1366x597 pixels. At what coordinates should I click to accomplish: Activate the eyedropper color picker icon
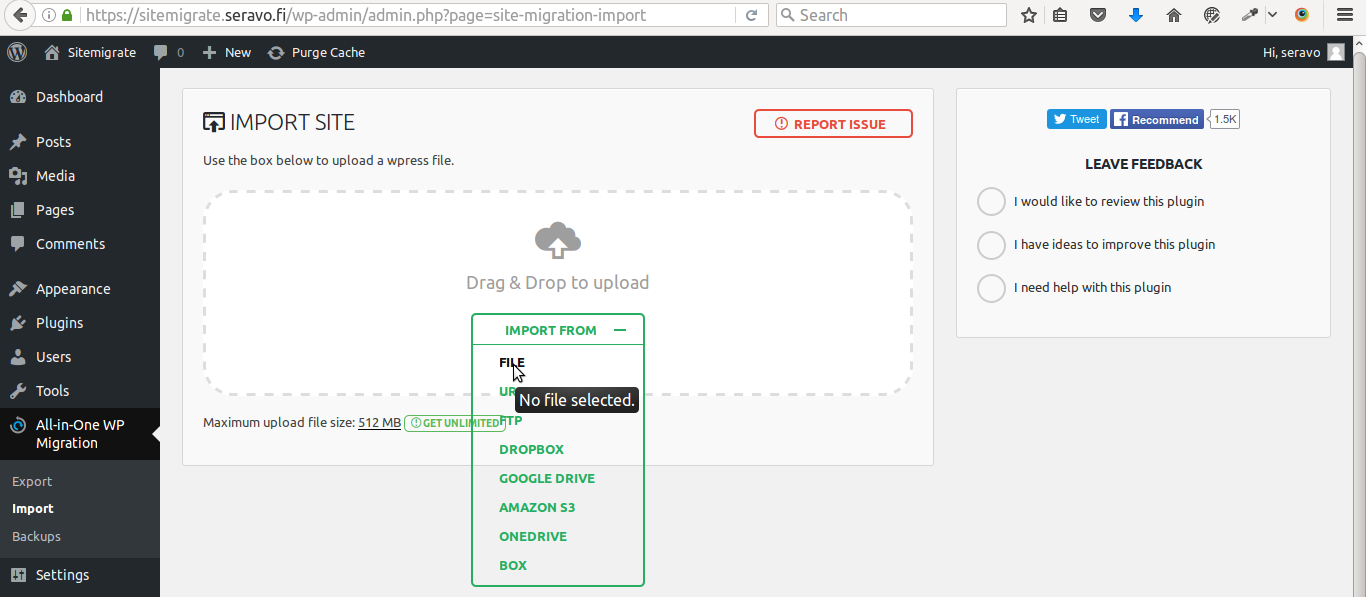(x=1250, y=15)
